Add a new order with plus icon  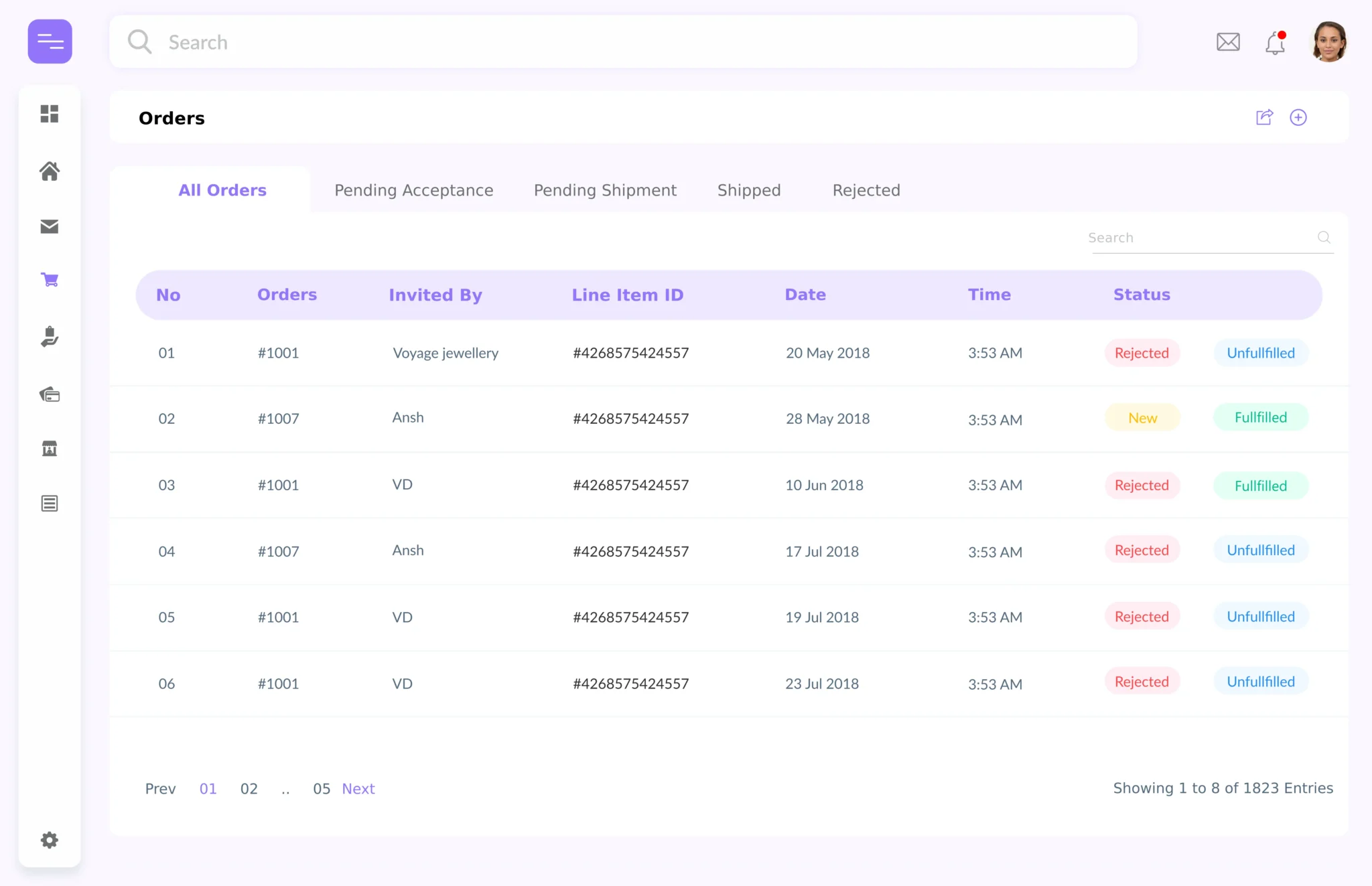click(x=1298, y=117)
